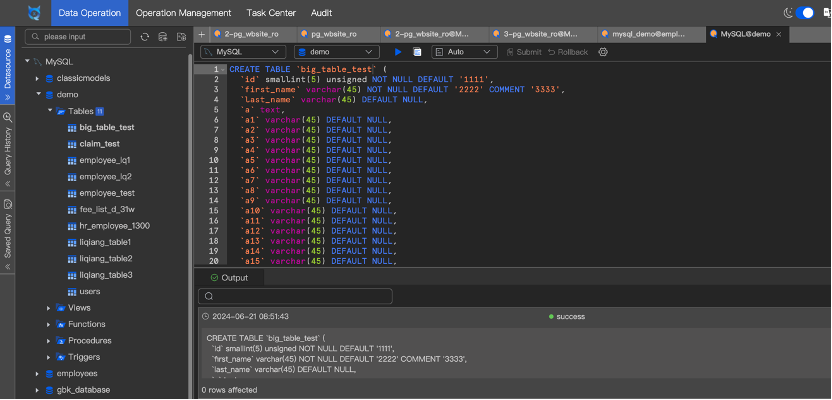Open the Operation Management menu
The width and height of the screenshot is (832, 400).
point(183,13)
